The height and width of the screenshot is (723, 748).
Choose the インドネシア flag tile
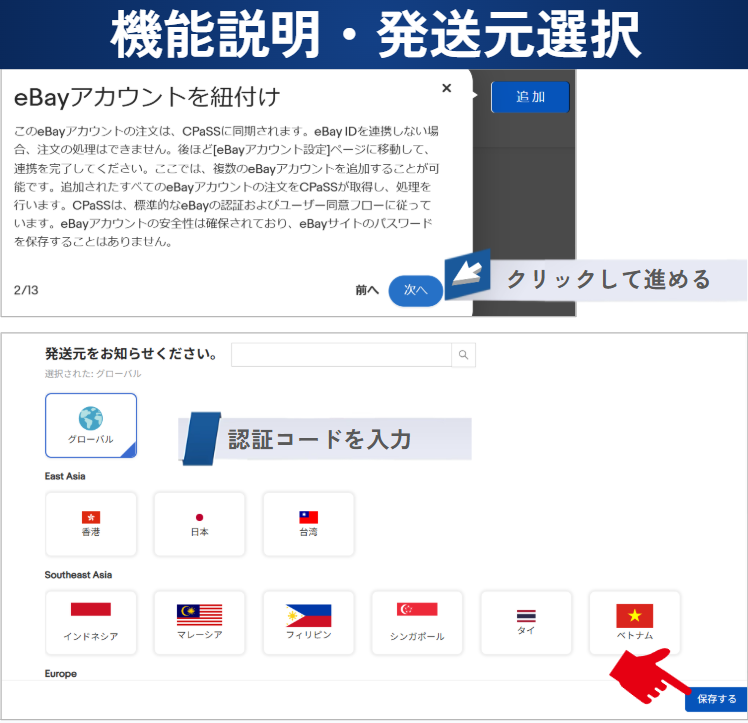point(91,622)
